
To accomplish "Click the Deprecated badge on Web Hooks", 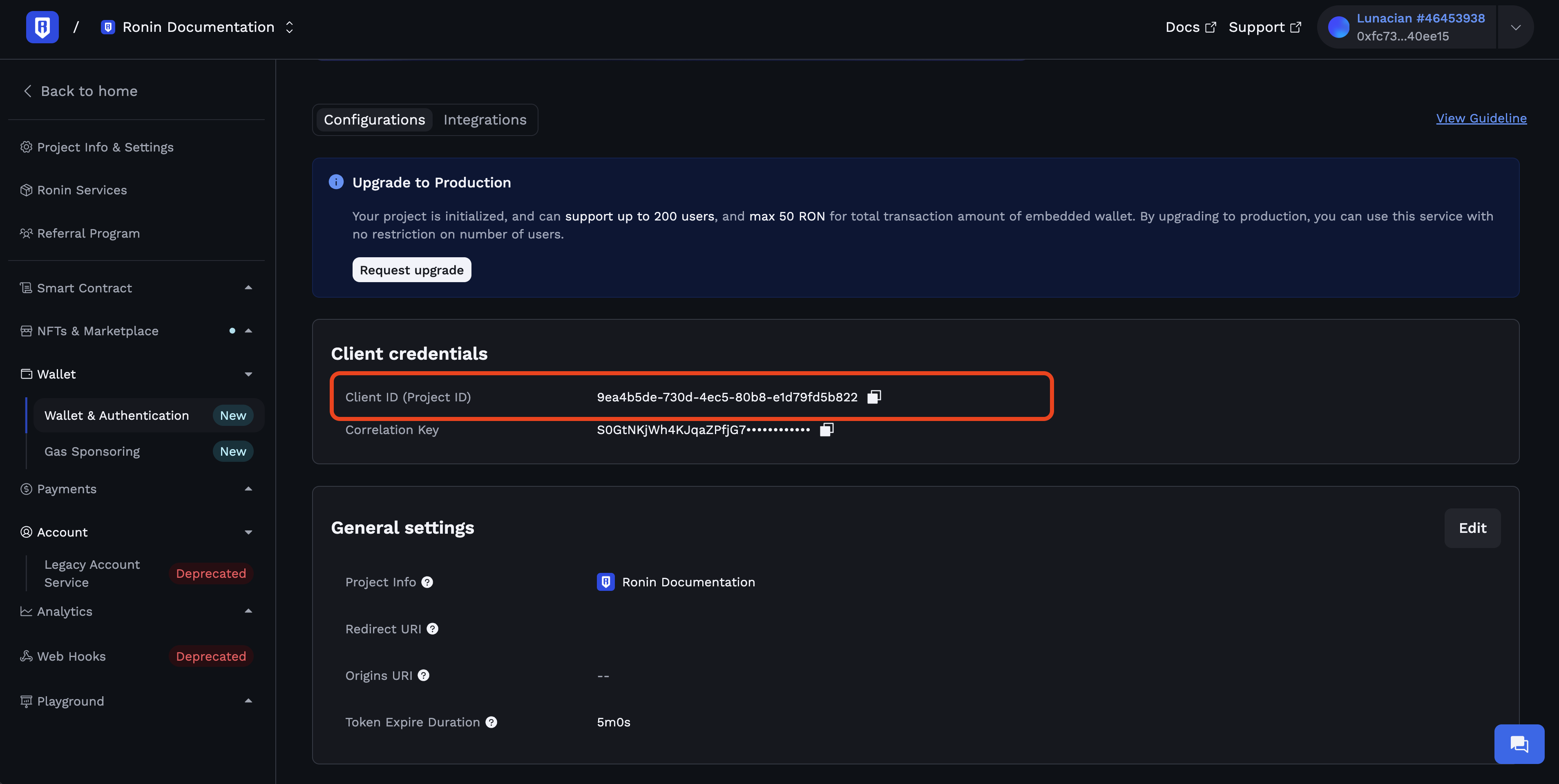I will [211, 656].
